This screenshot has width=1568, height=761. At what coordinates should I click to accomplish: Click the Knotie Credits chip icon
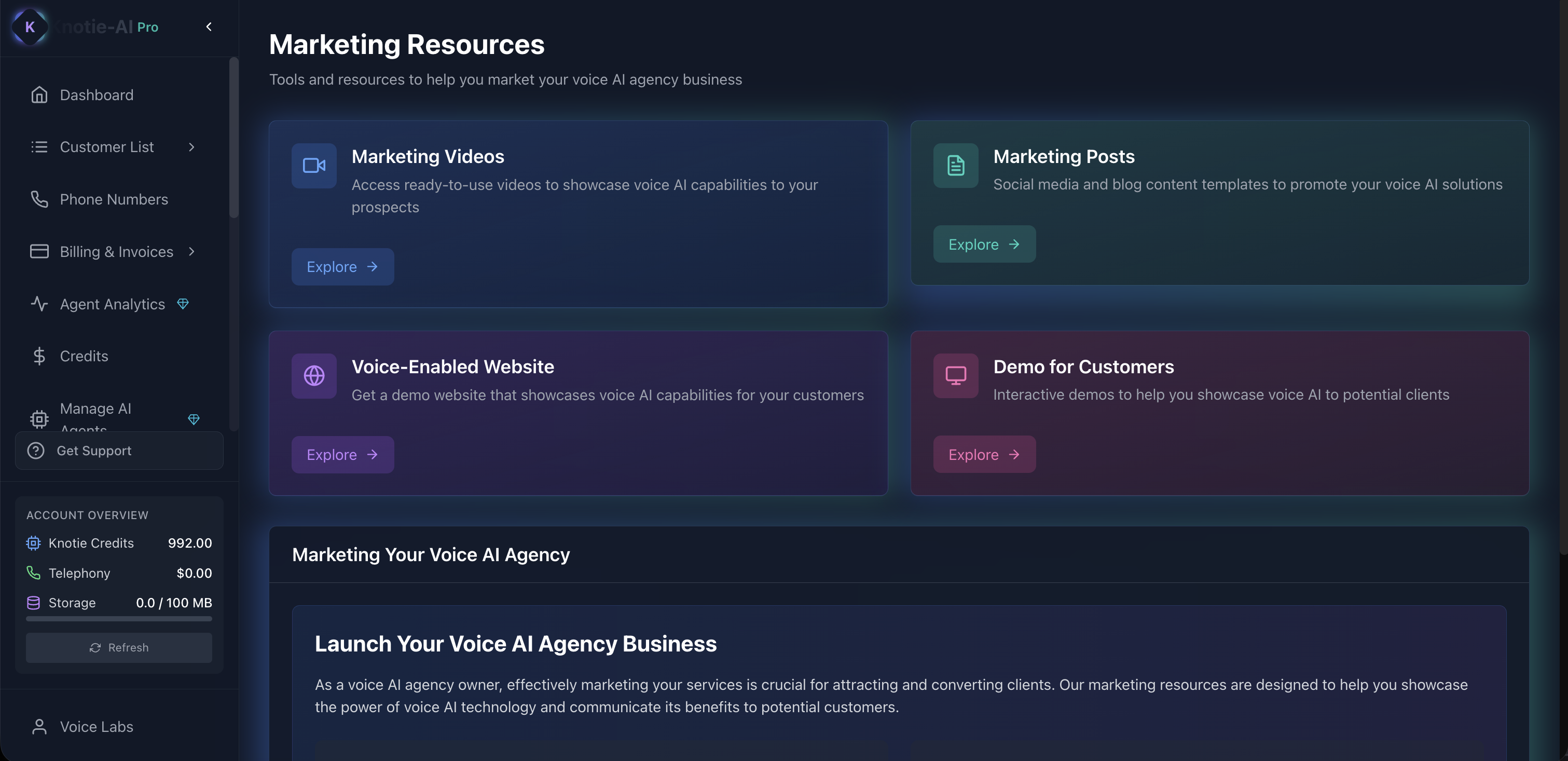[x=34, y=542]
